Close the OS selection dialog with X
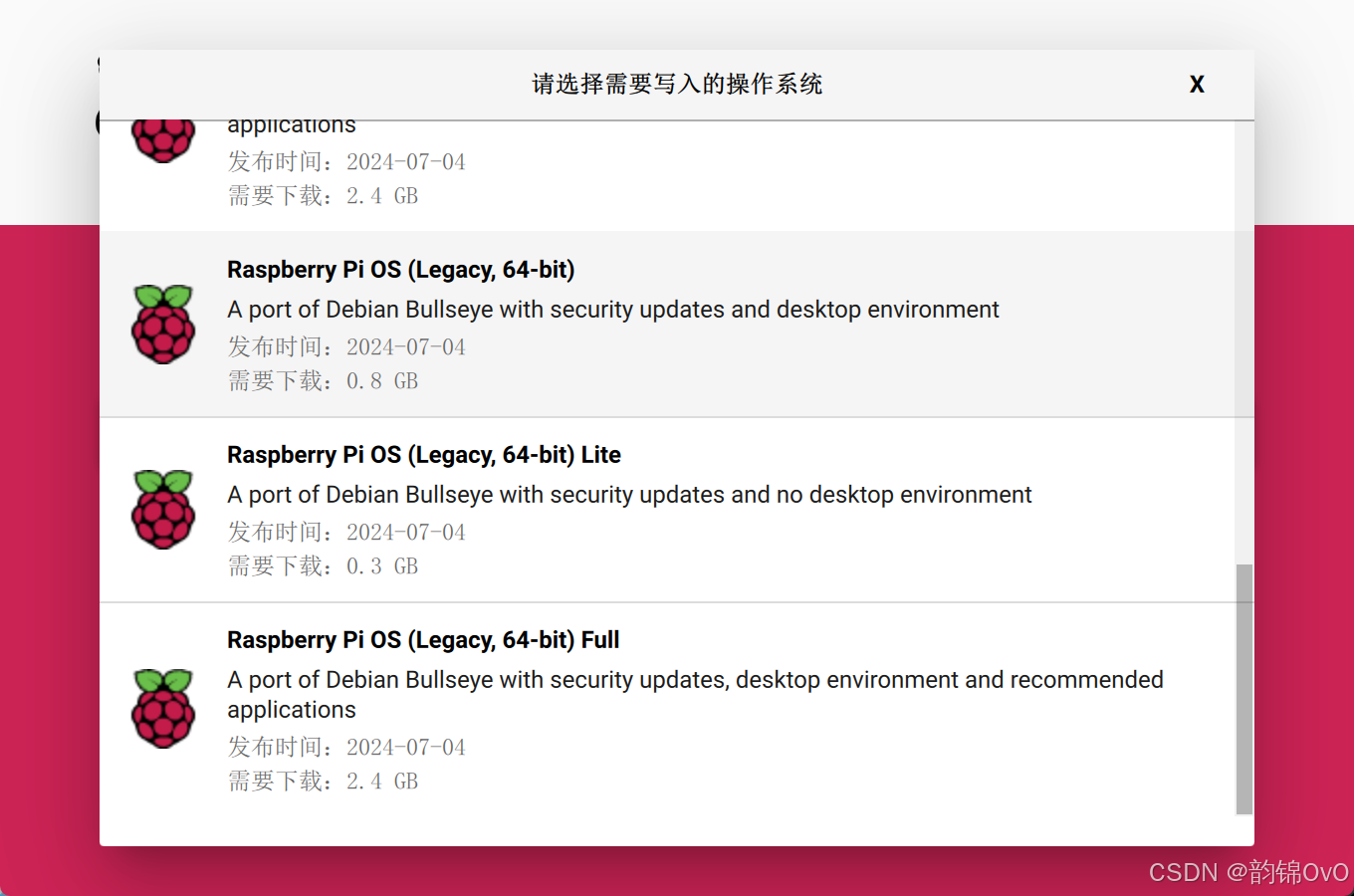 pyautogui.click(x=1197, y=85)
